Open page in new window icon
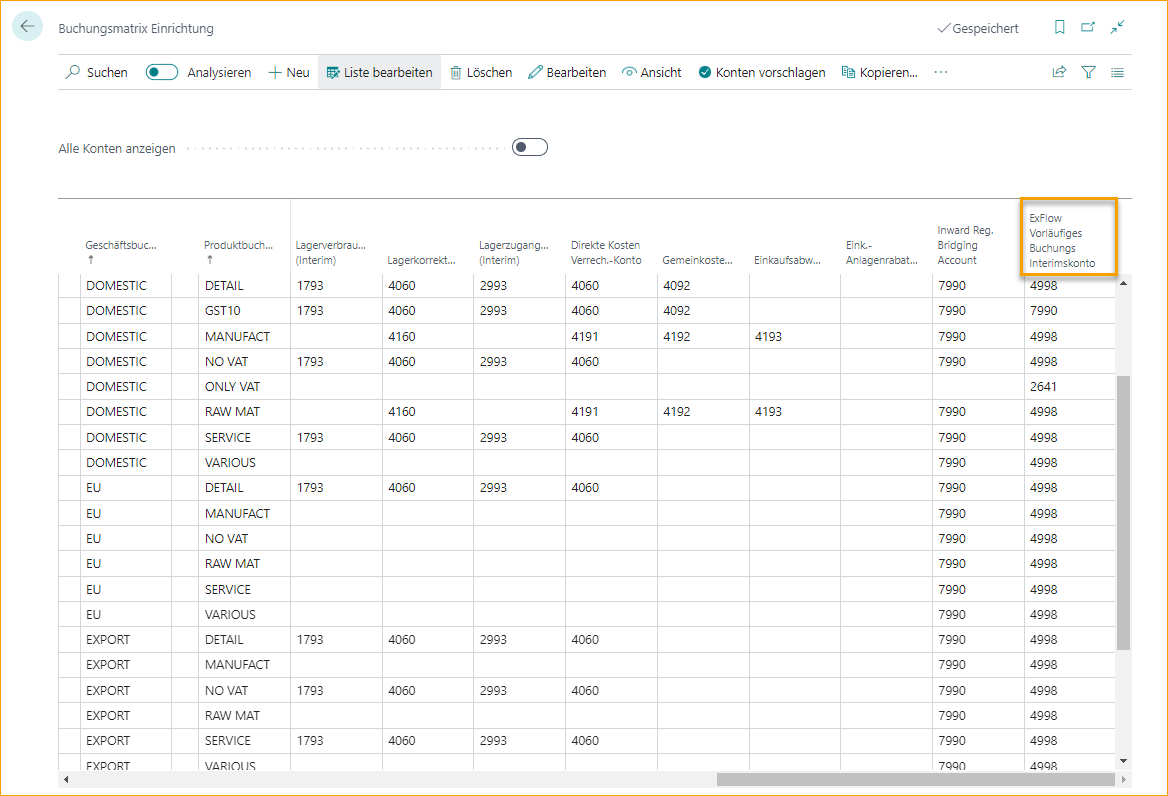This screenshot has width=1168, height=796. (x=1088, y=28)
